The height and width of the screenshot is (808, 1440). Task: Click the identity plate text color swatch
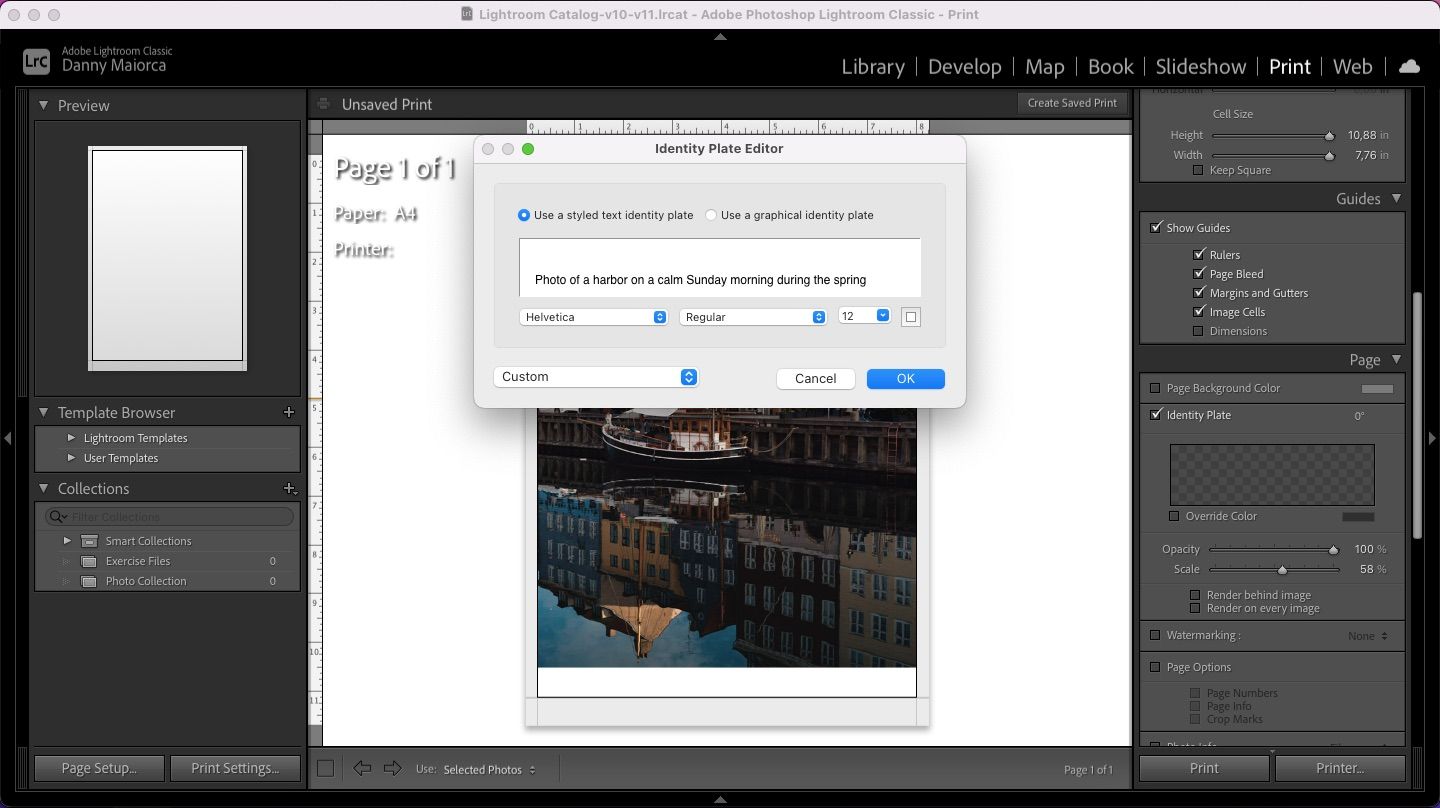point(910,317)
